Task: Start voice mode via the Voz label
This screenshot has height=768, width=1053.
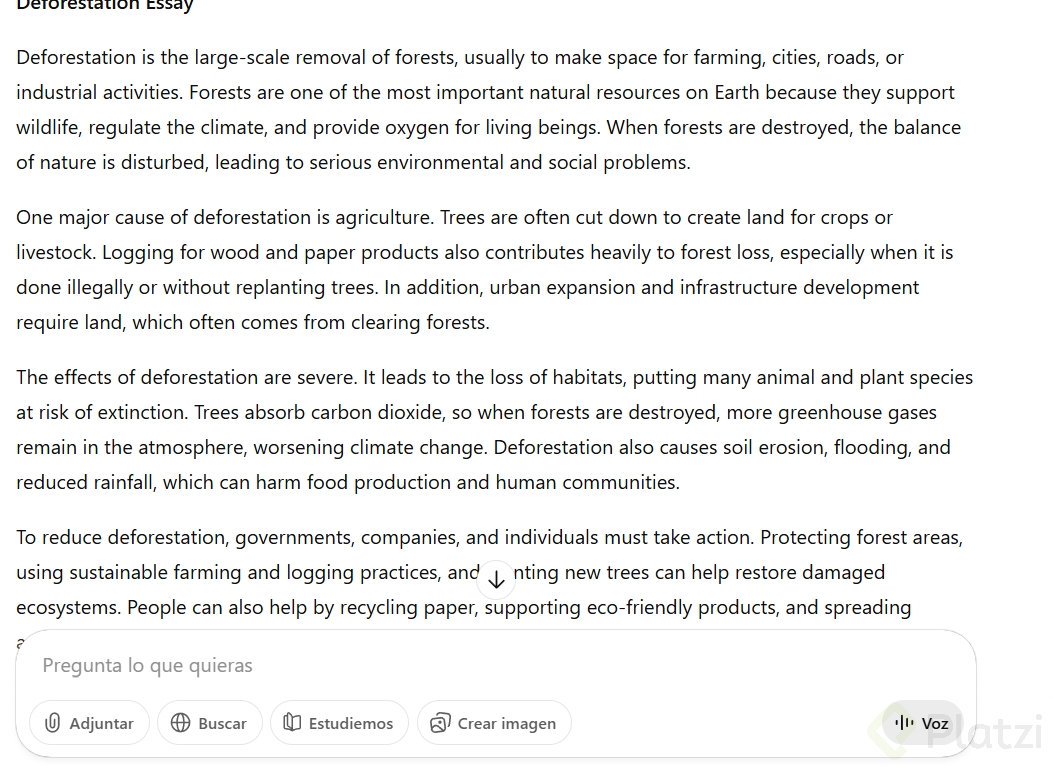Action: [935, 724]
